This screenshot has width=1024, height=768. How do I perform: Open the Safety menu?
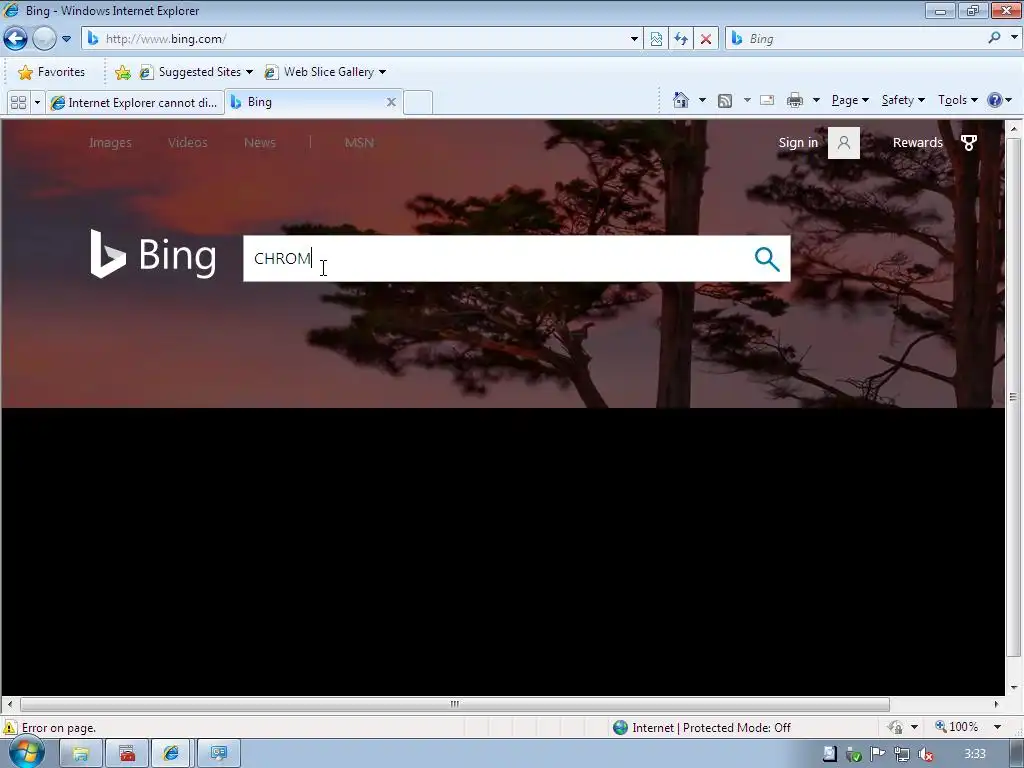click(903, 100)
